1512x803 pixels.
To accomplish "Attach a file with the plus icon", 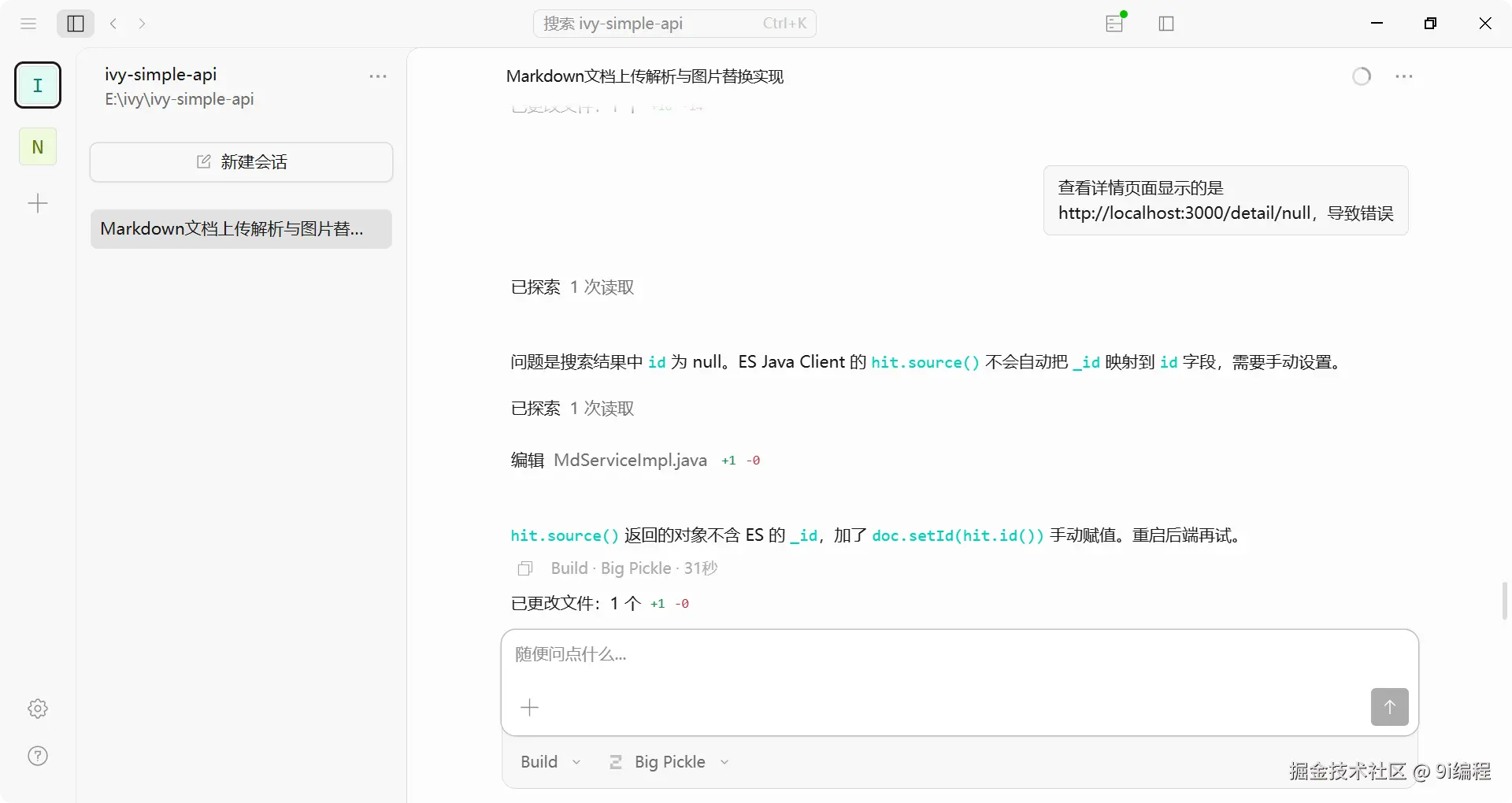I will (x=530, y=708).
